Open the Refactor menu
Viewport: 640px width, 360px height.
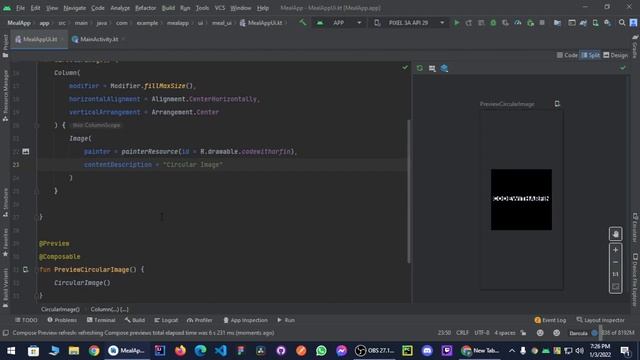click(x=145, y=8)
